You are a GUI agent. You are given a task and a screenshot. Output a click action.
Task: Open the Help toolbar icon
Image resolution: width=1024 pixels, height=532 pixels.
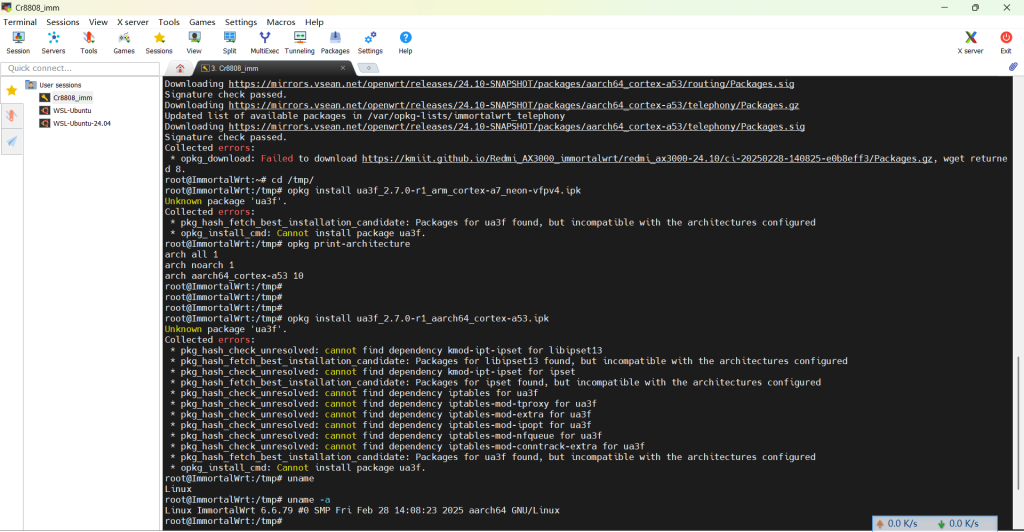tap(405, 42)
